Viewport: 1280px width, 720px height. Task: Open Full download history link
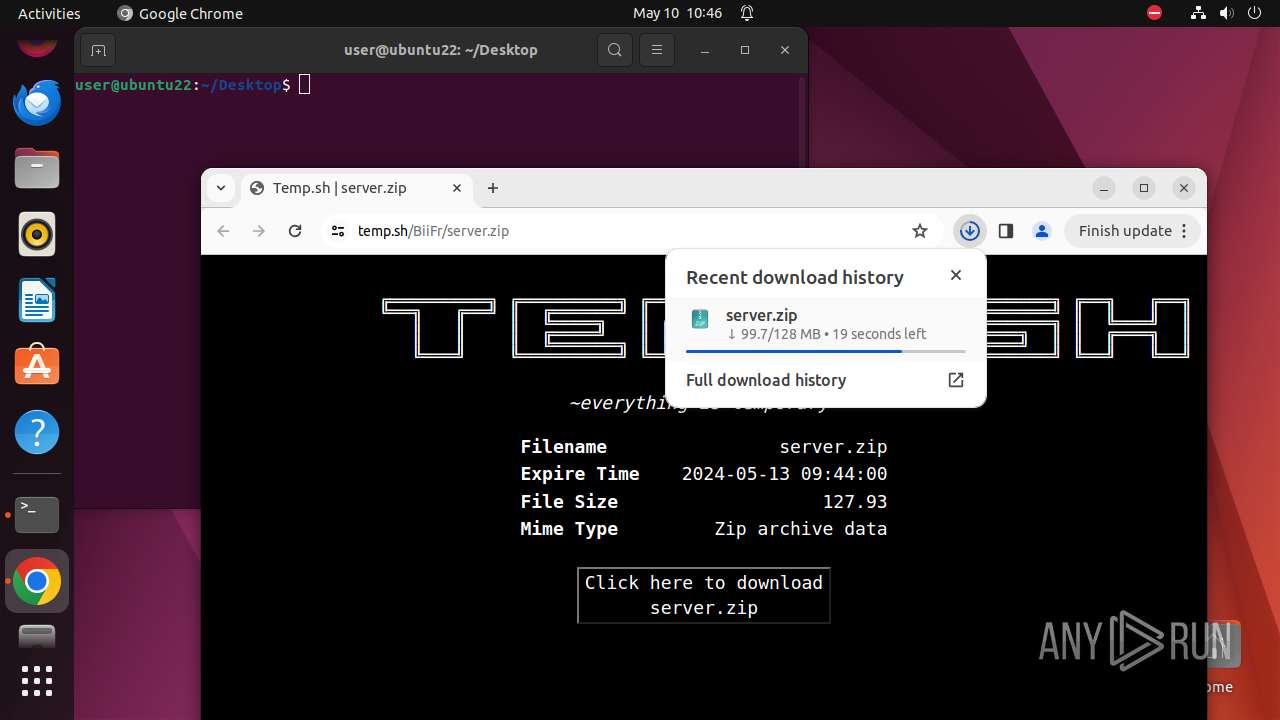766,380
